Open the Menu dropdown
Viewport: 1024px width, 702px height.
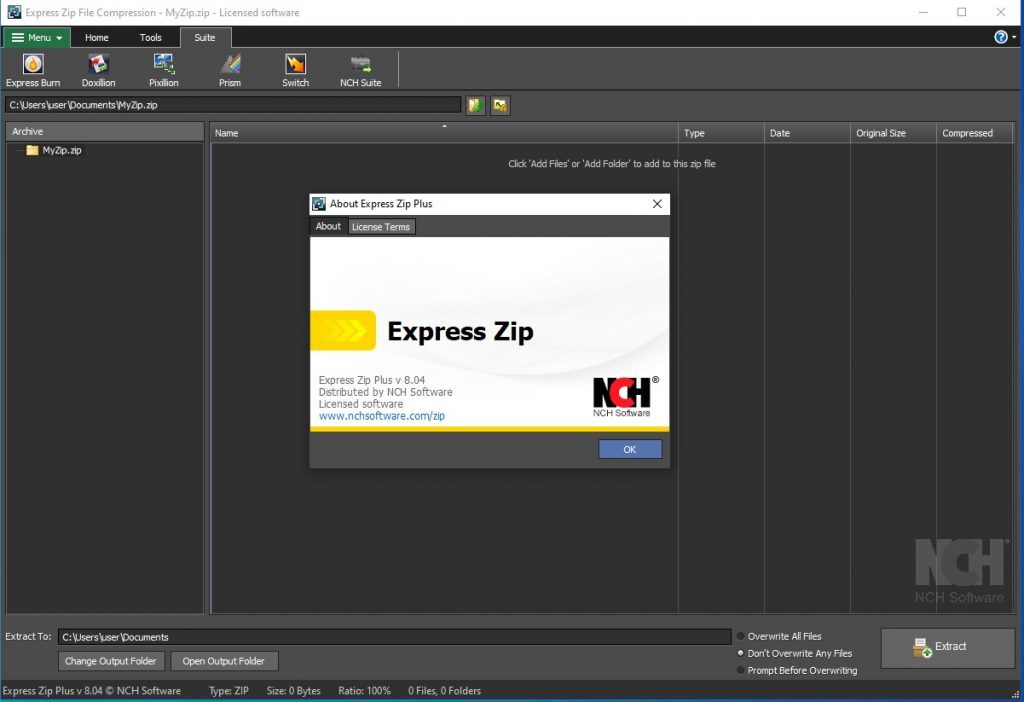(37, 37)
